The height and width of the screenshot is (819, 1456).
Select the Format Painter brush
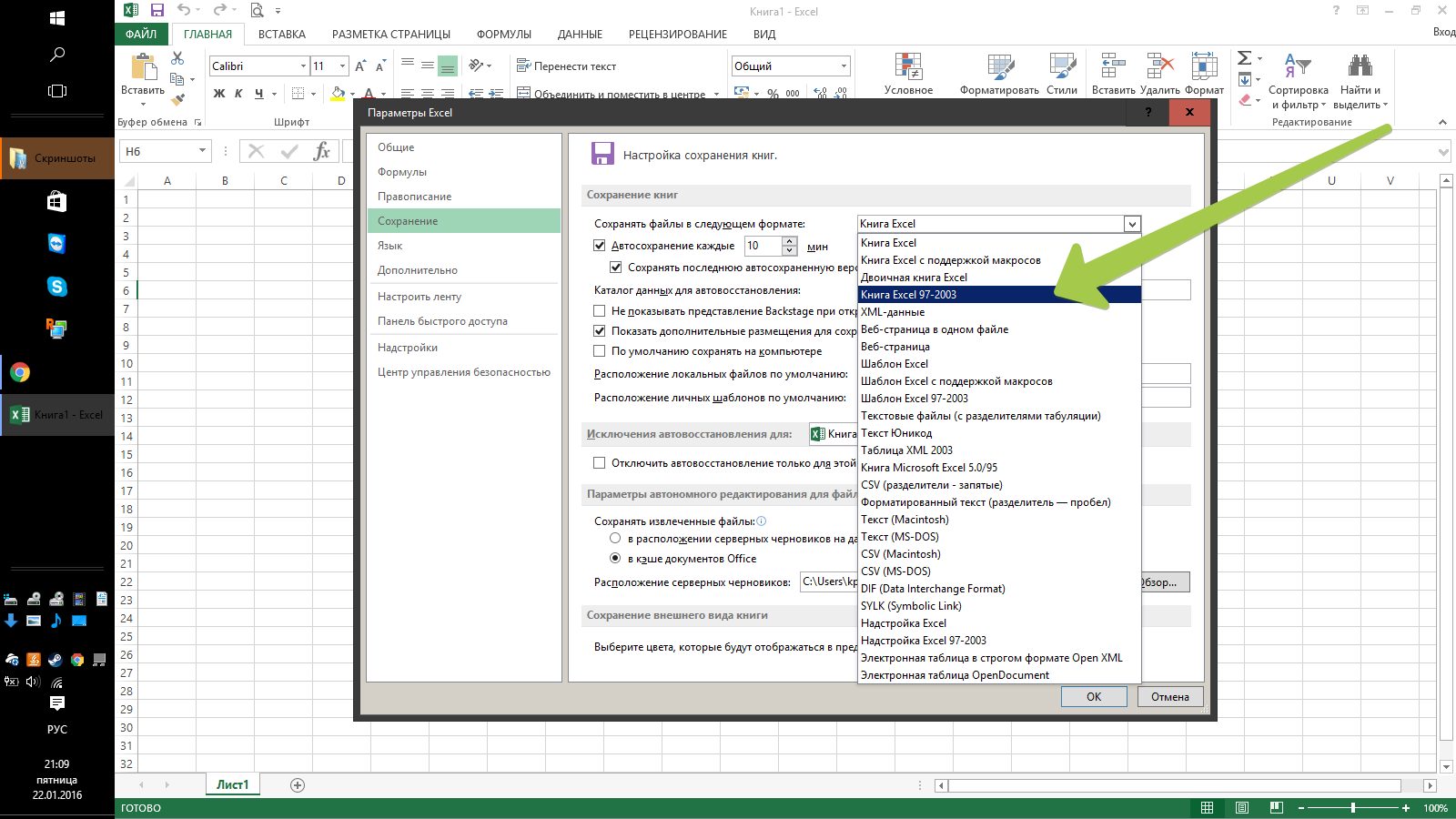177,99
